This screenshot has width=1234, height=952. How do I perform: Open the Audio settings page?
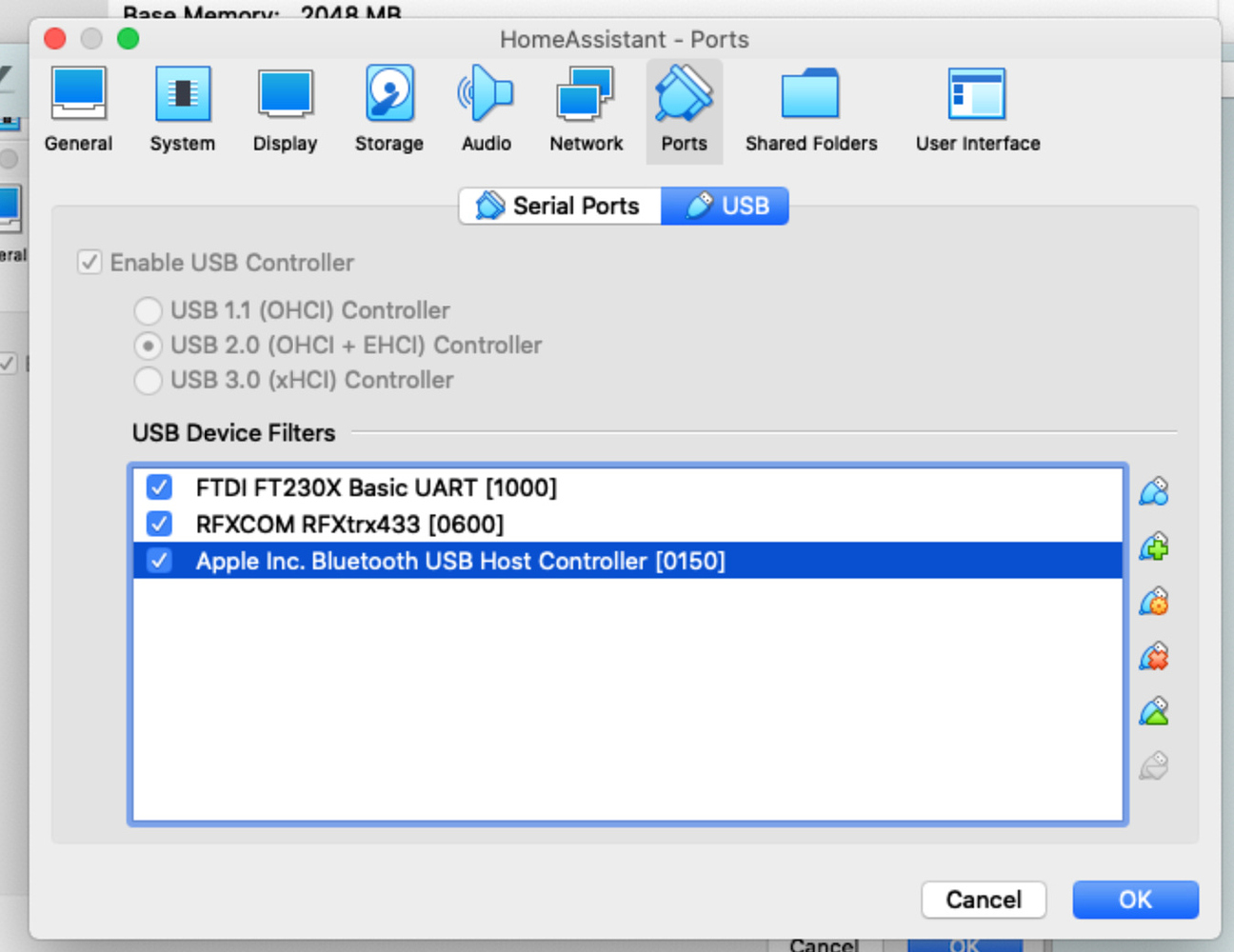click(x=486, y=108)
